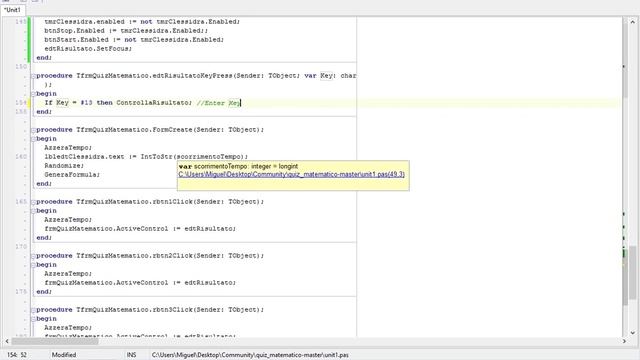Viewport: 640px width, 360px height.
Task: Click the horizontal scrollbar right arrow
Action: [624, 341]
